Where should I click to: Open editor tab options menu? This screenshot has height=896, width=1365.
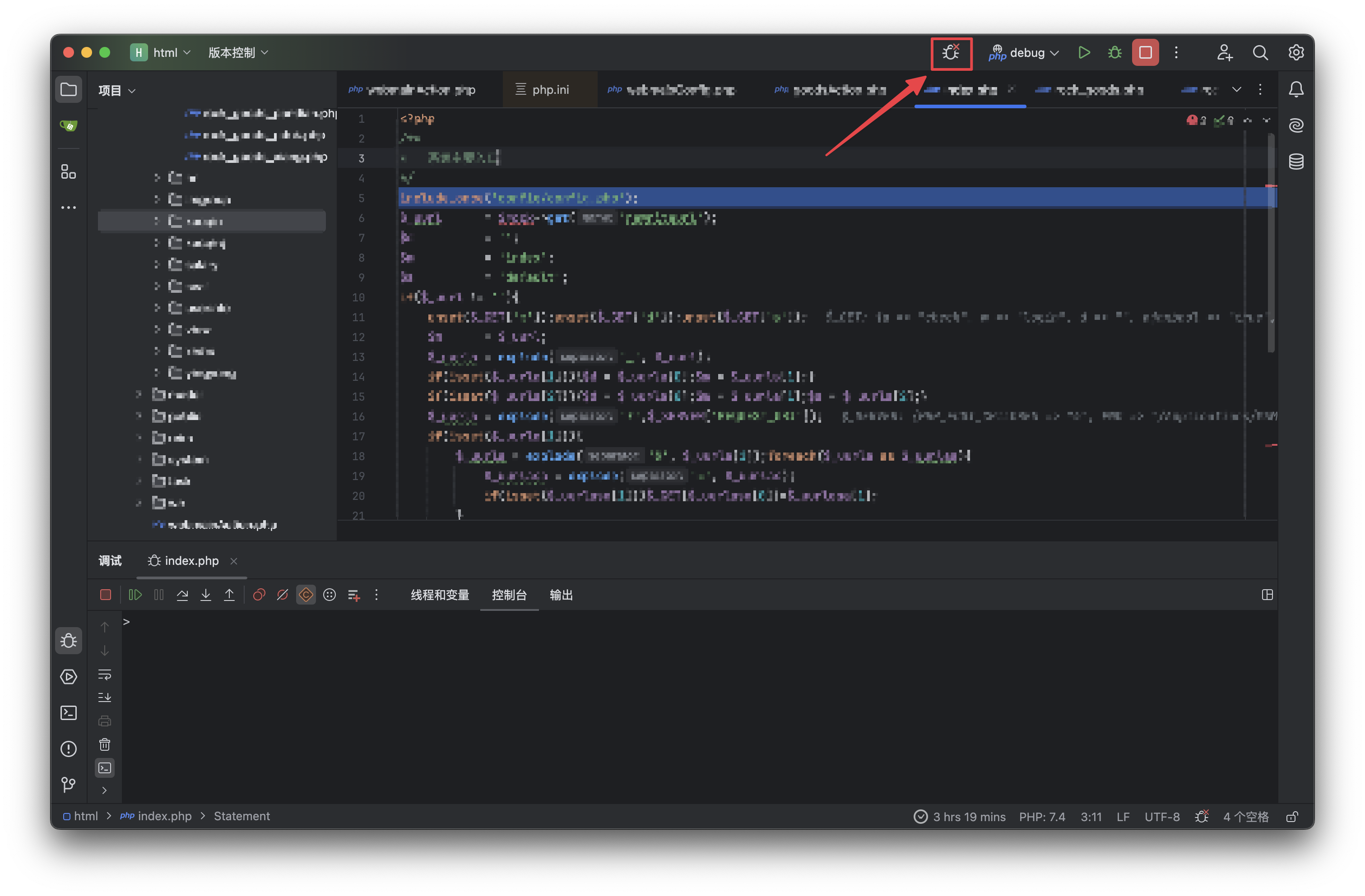1260,89
